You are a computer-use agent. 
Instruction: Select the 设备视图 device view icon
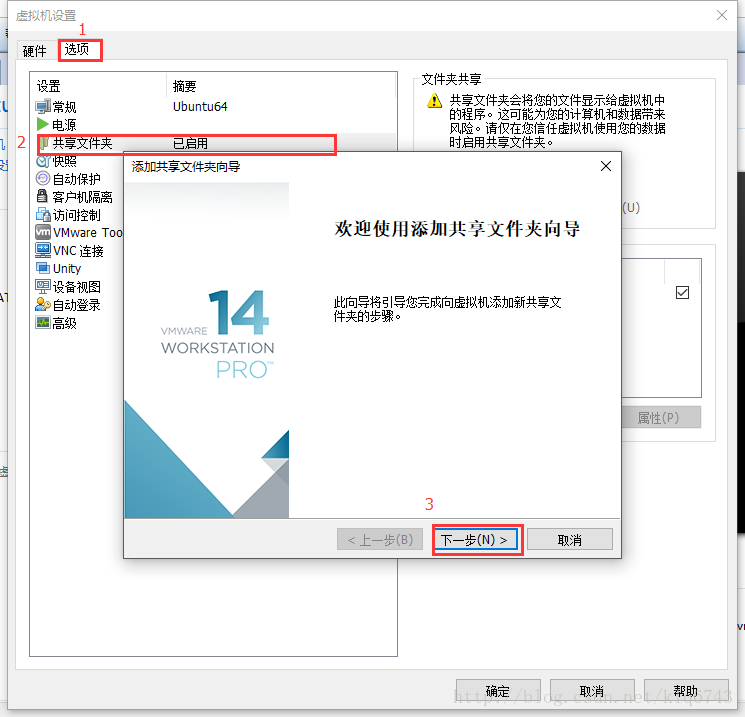(x=43, y=287)
